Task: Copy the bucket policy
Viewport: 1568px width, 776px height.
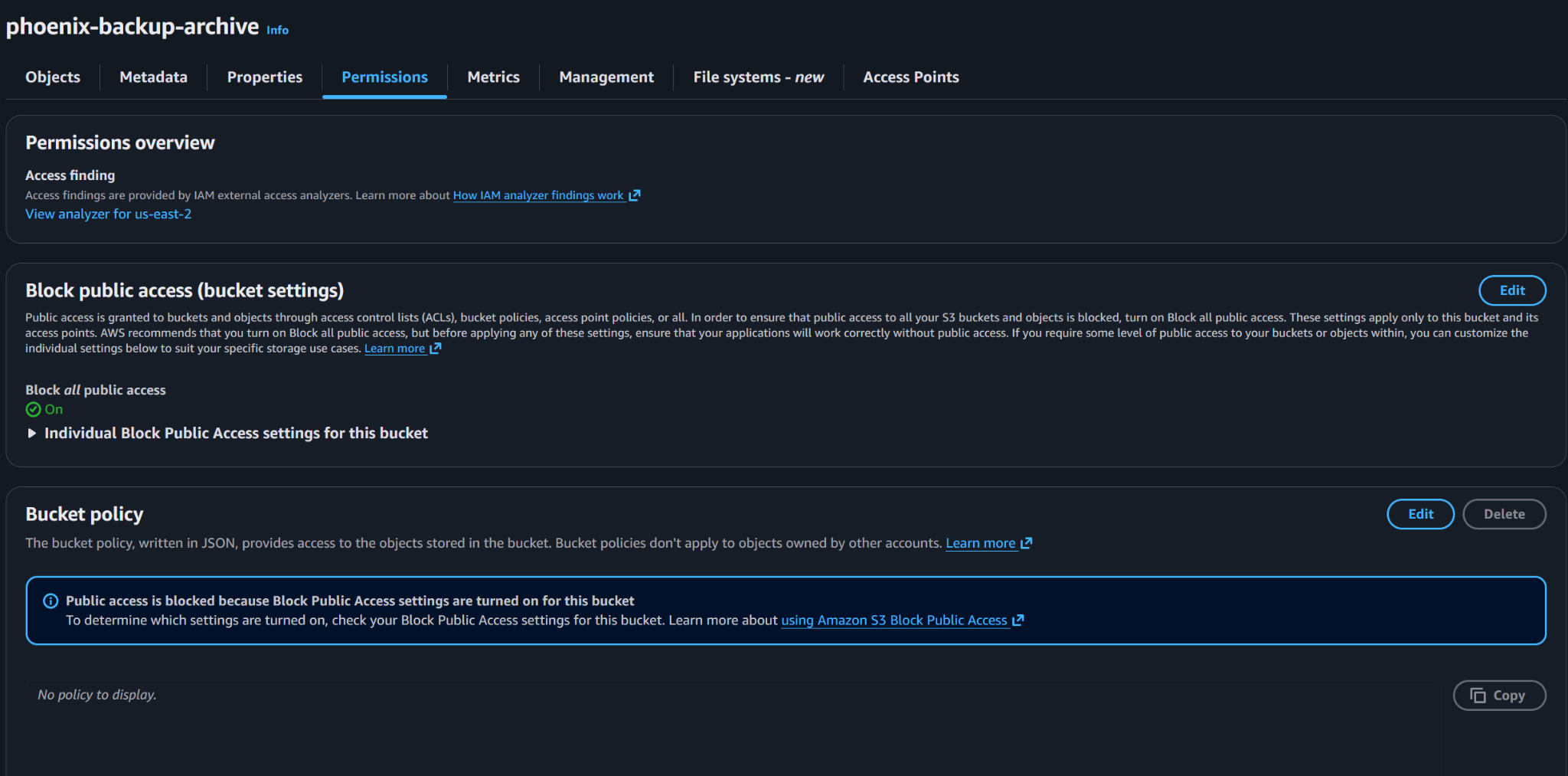Action: (x=1499, y=696)
